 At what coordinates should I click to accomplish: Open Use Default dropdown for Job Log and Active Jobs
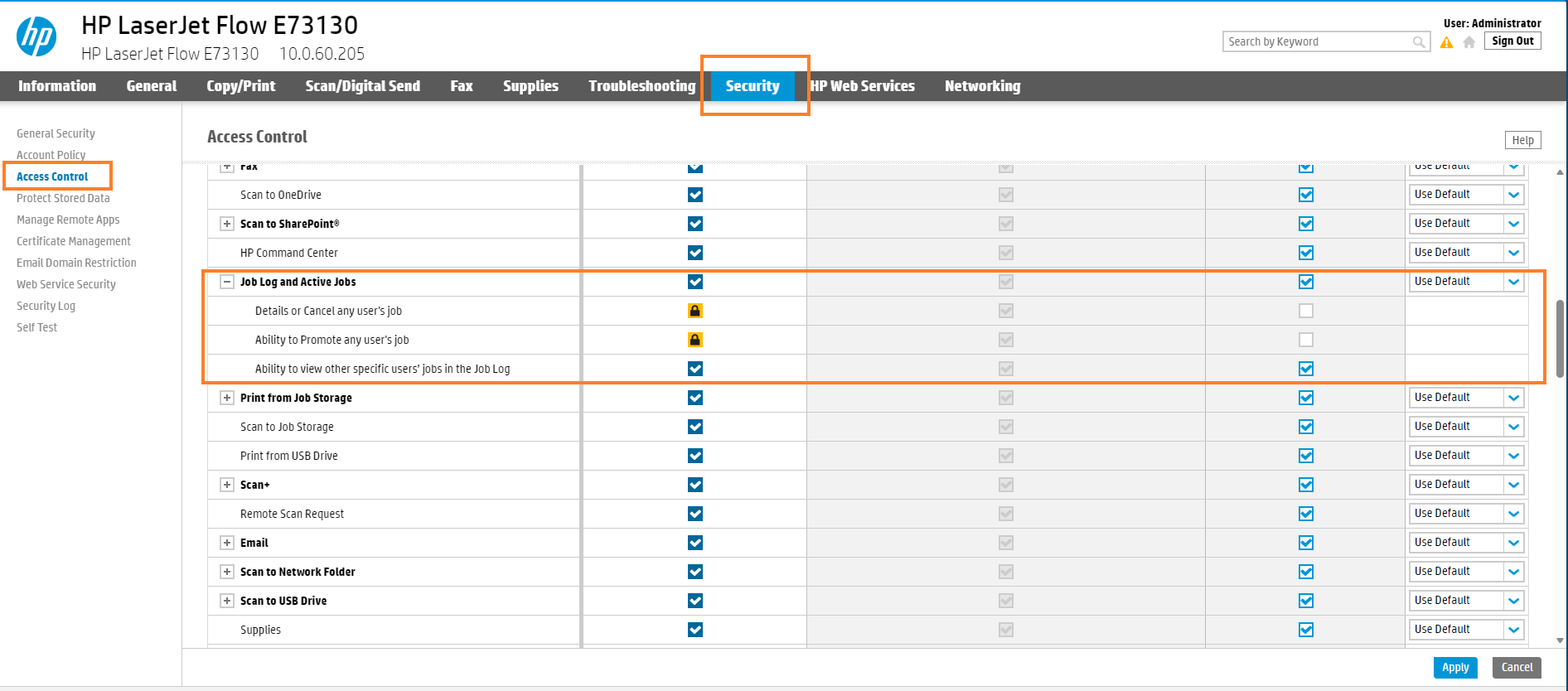tap(1467, 282)
